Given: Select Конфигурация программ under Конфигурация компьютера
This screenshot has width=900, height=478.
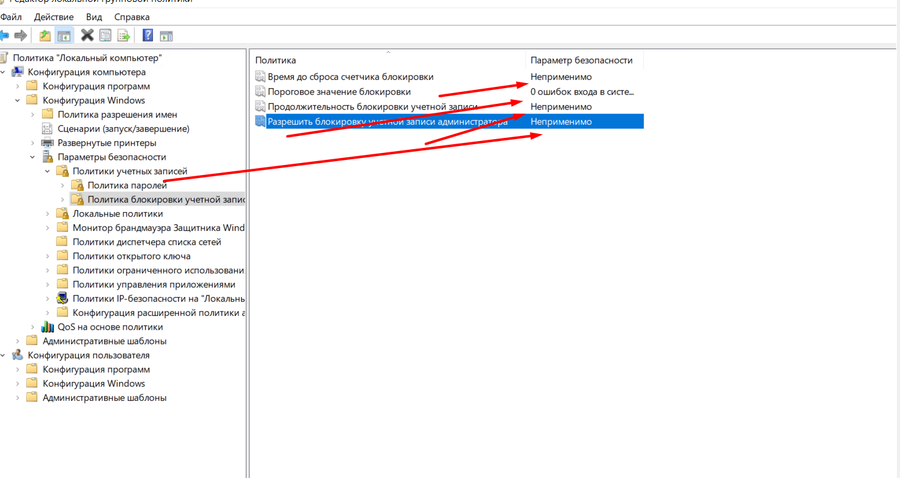Looking at the screenshot, I should pos(96,86).
